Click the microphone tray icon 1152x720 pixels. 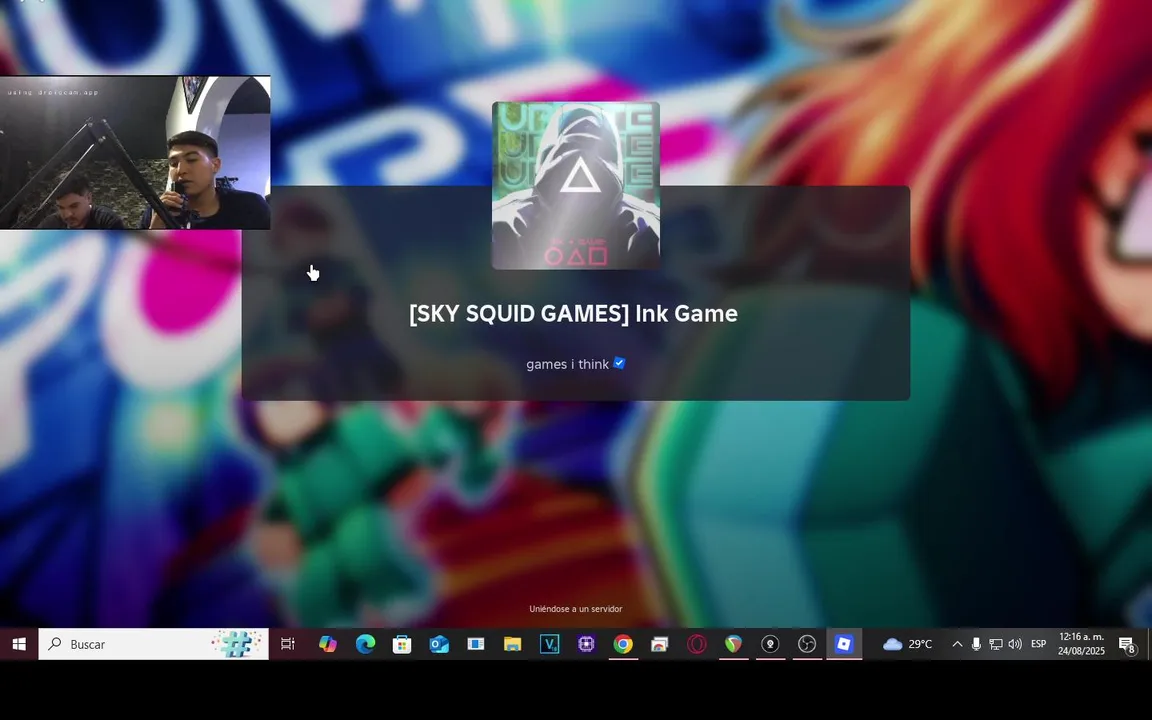(976, 644)
